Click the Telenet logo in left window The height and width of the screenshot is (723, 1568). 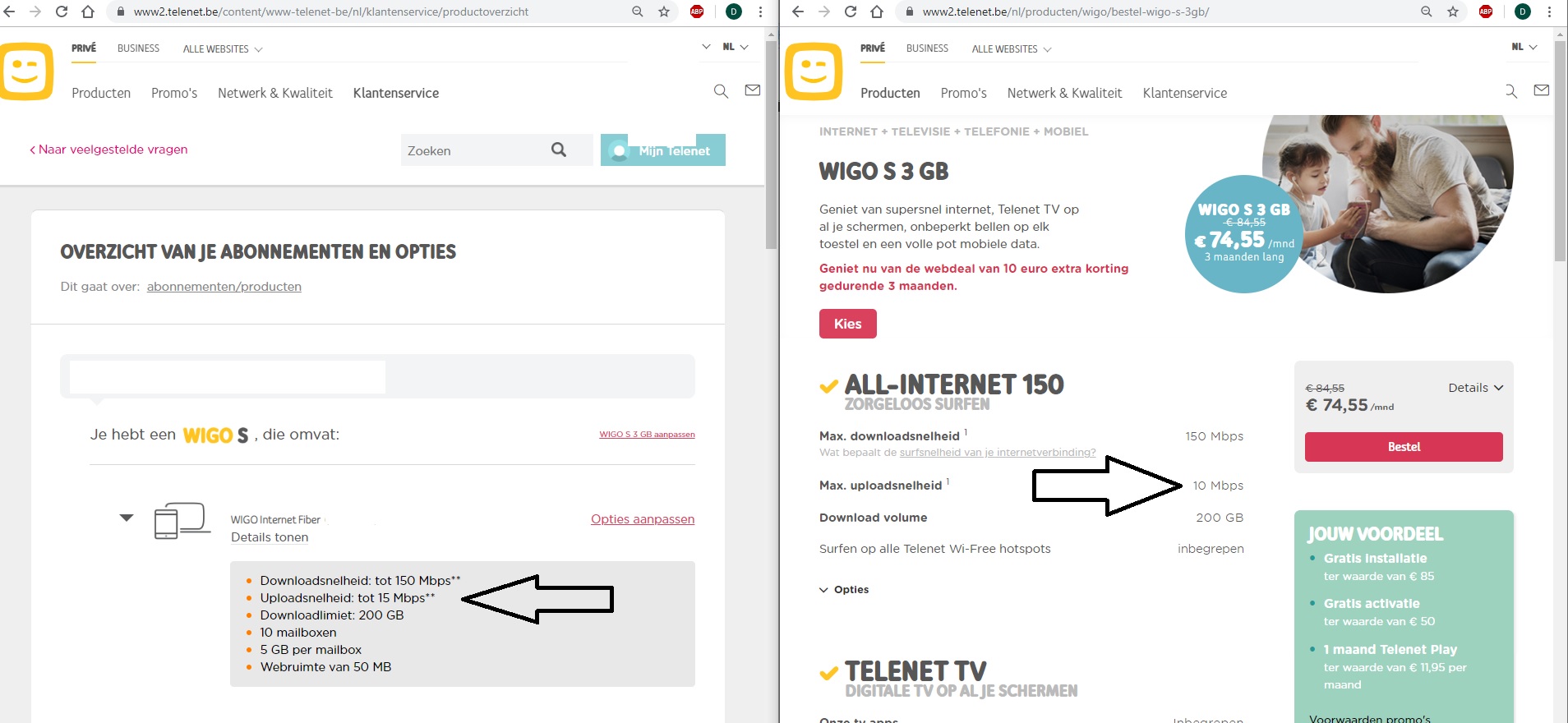26,71
